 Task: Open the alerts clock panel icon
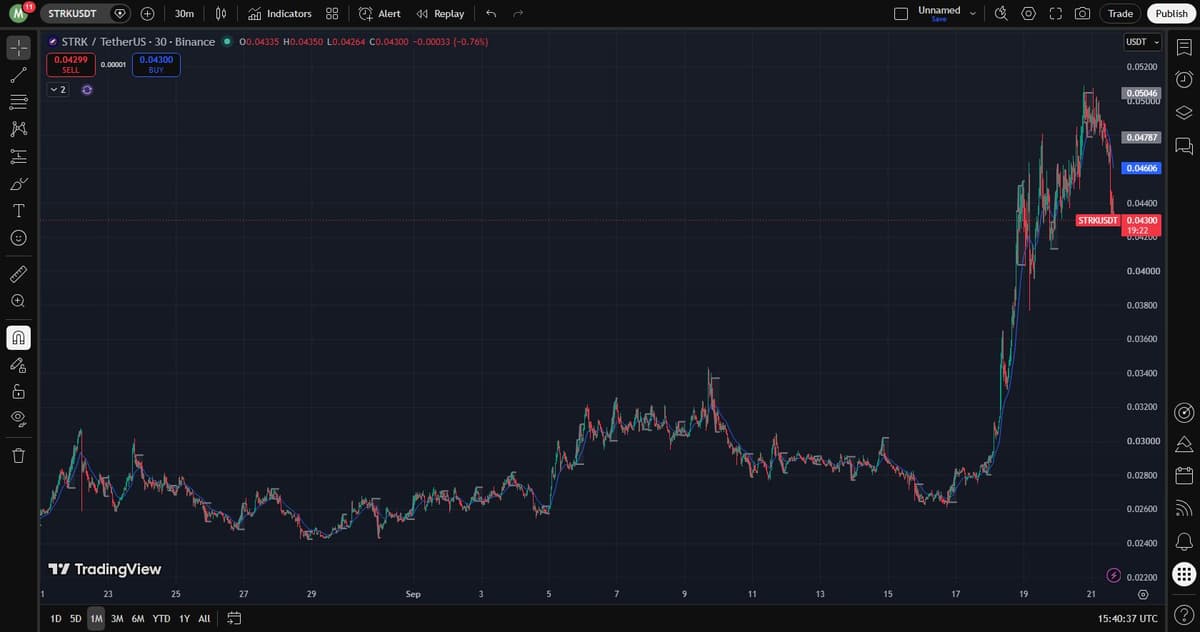[x=1184, y=79]
